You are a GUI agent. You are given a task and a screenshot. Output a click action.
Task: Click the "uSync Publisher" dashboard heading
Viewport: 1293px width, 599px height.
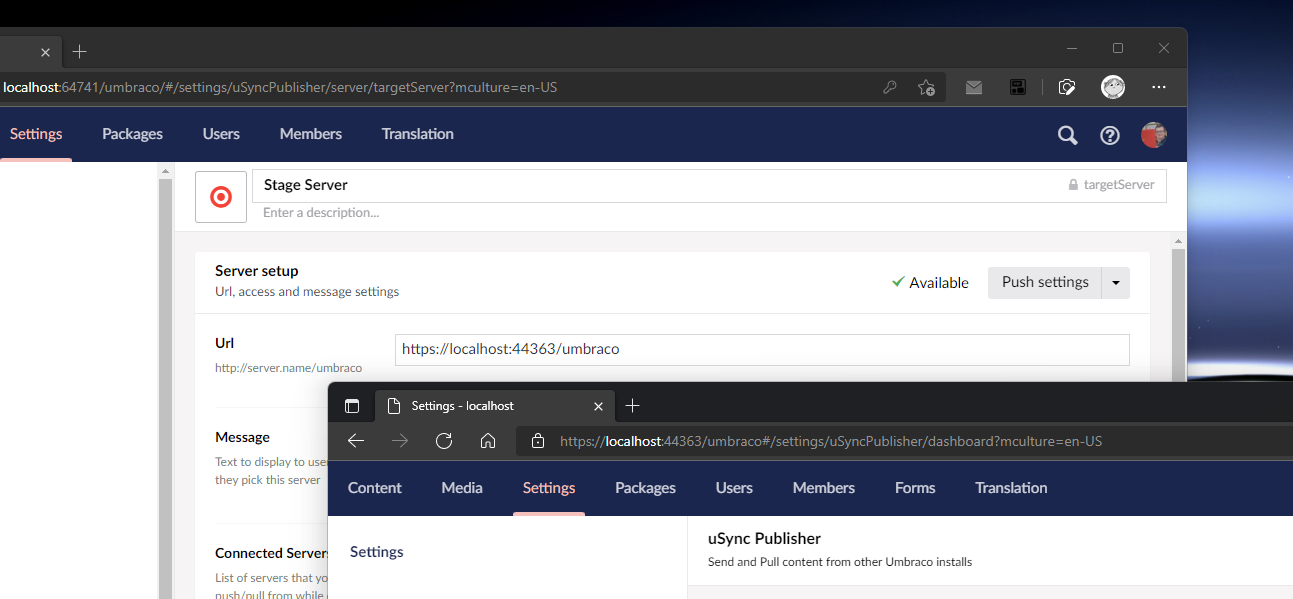764,539
